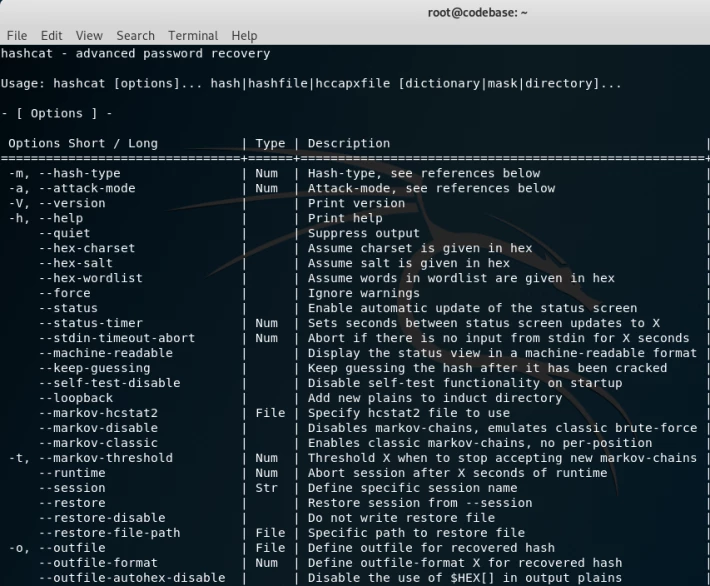Click the description 'Attack-mode, see references below'
This screenshot has height=586, width=710.
(432, 188)
